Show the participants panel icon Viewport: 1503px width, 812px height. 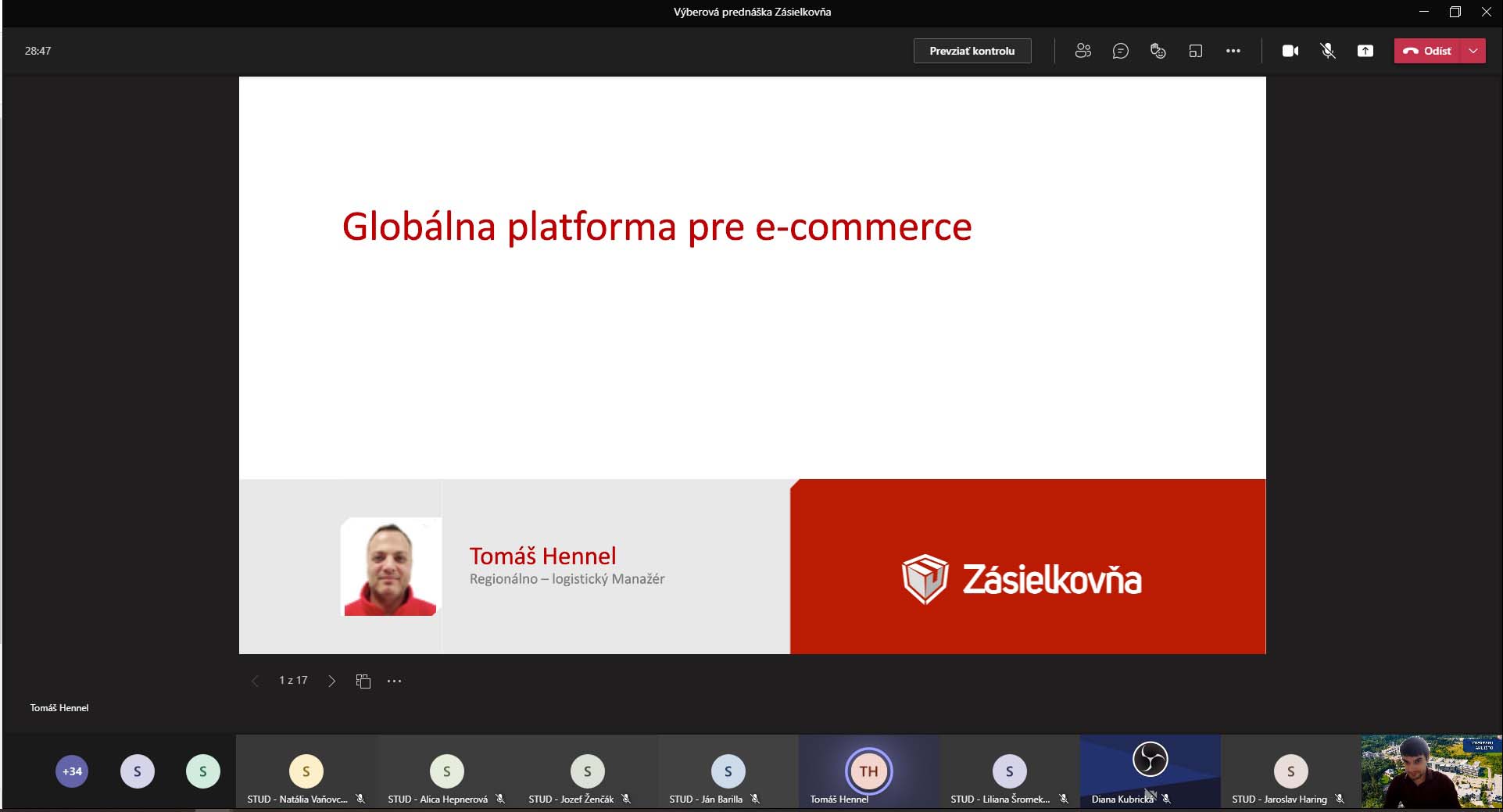point(1083,51)
